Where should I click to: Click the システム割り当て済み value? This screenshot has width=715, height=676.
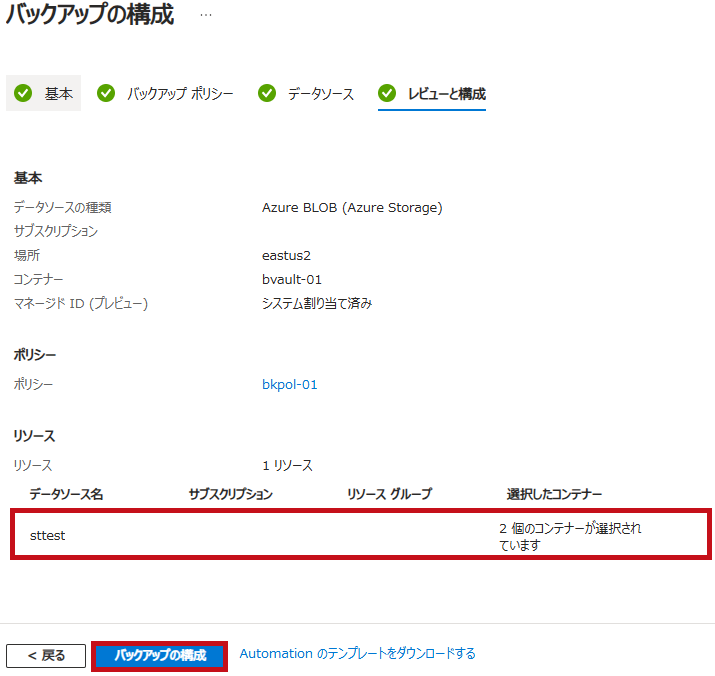317,303
